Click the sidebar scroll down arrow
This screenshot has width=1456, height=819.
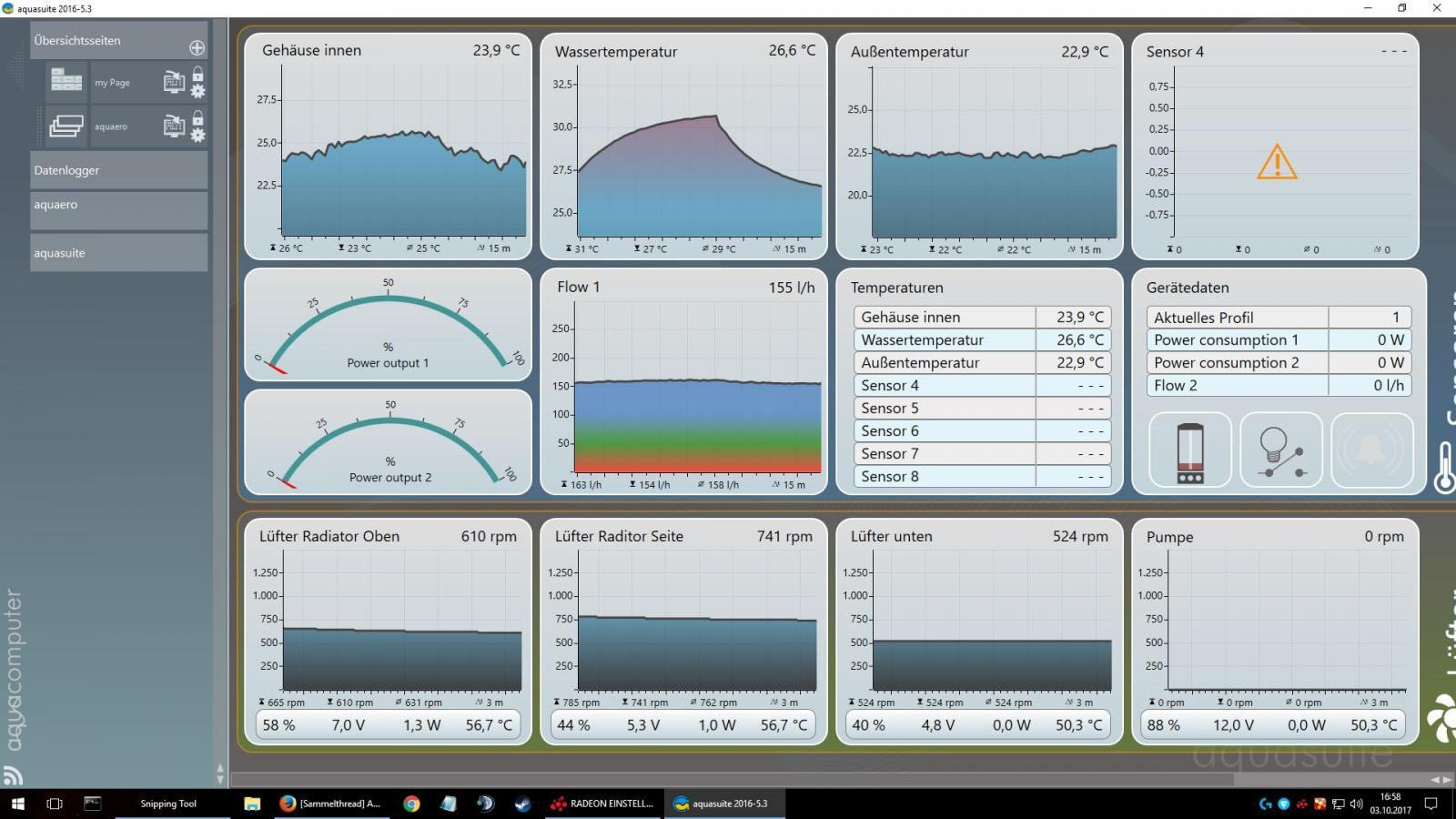tap(220, 780)
